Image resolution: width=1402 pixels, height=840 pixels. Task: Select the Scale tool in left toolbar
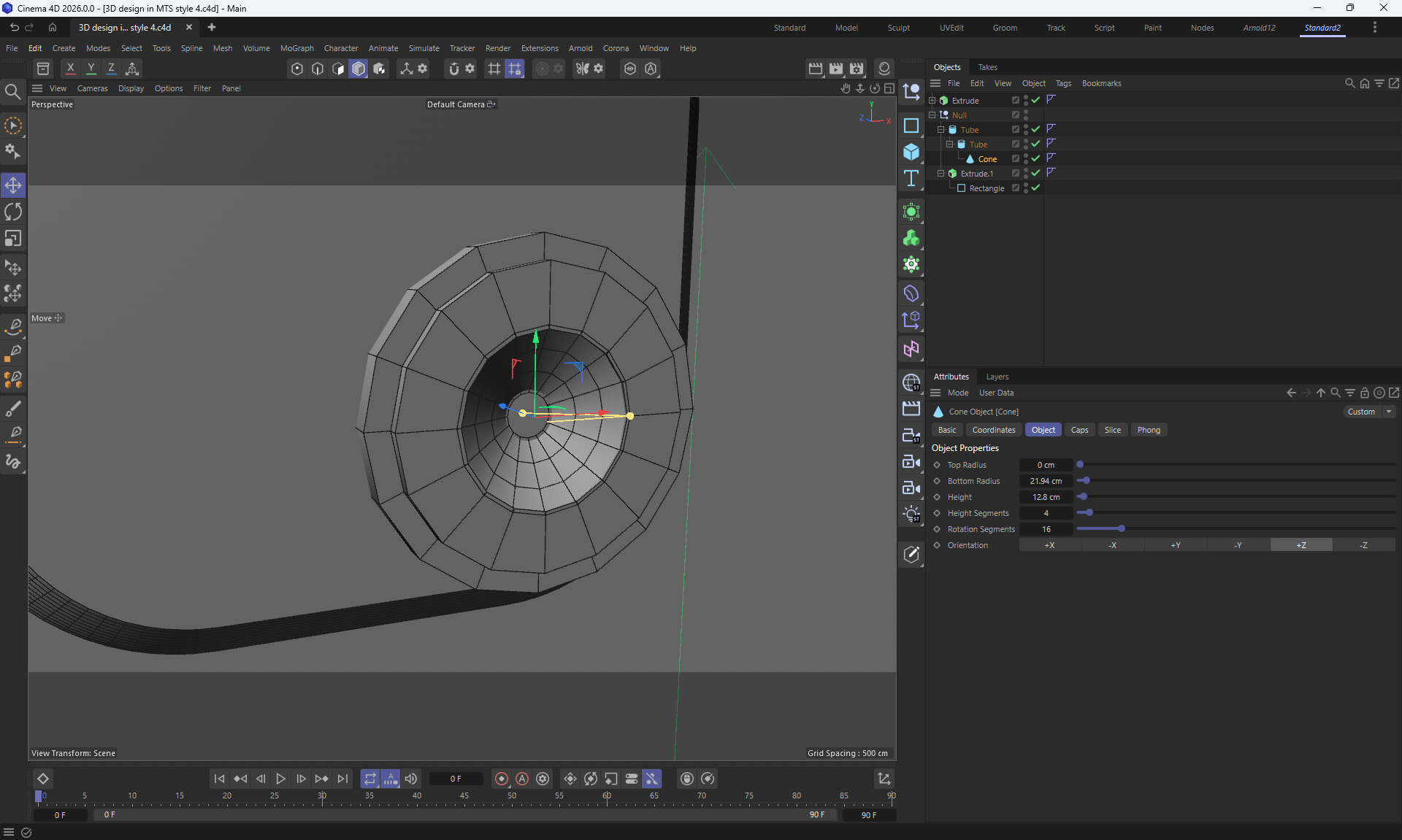13,239
